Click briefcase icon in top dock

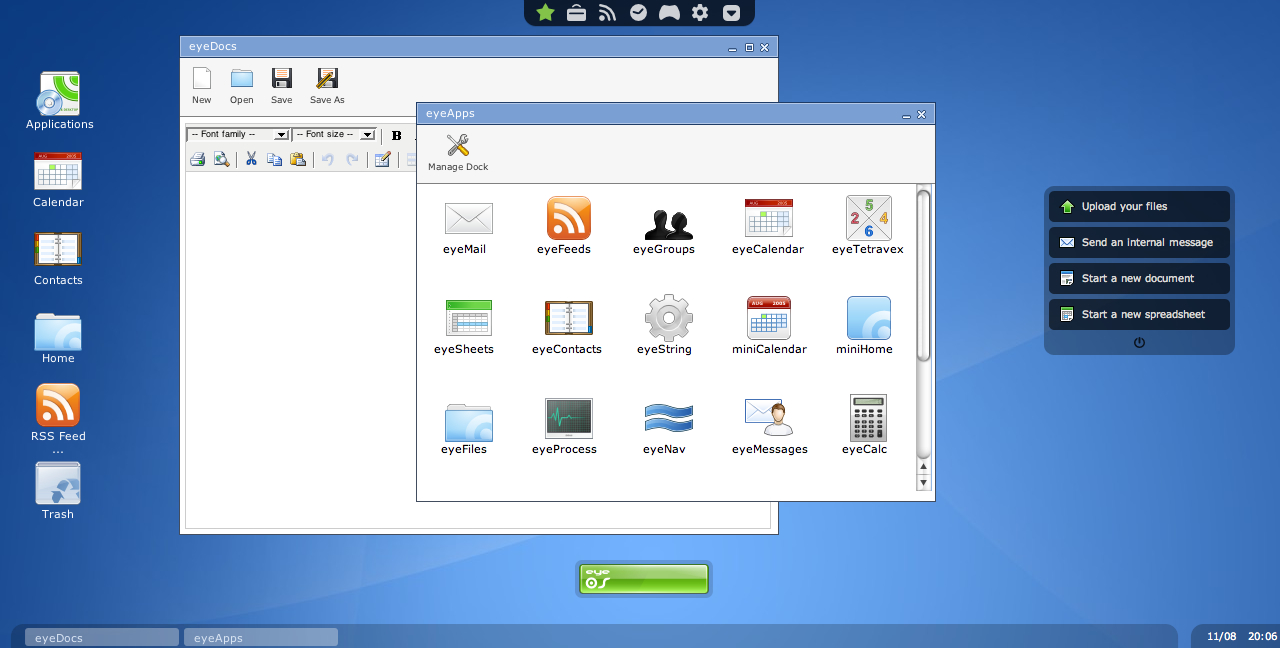click(576, 12)
